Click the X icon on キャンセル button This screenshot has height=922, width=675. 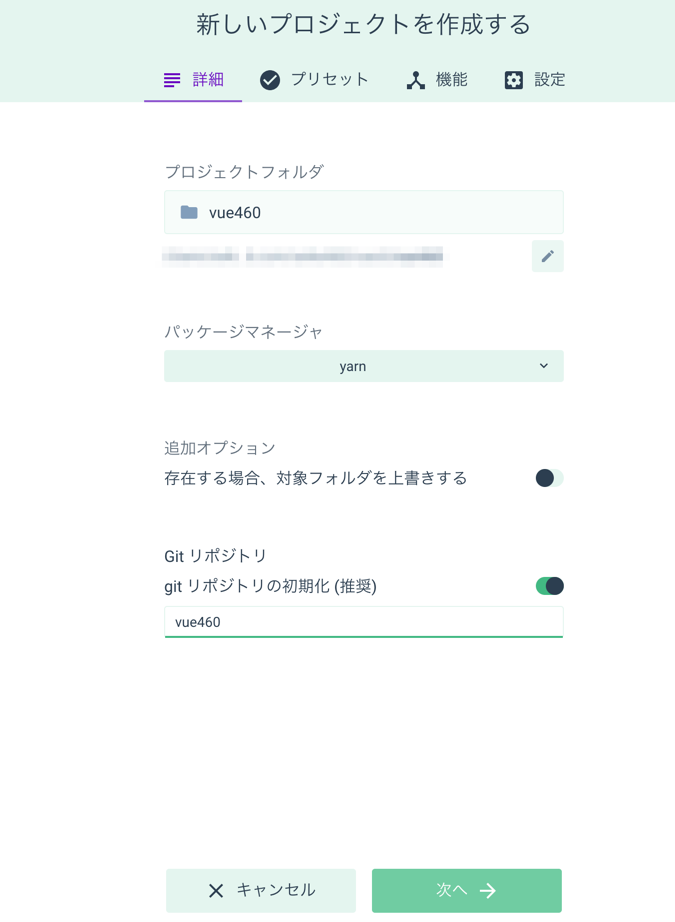216,891
